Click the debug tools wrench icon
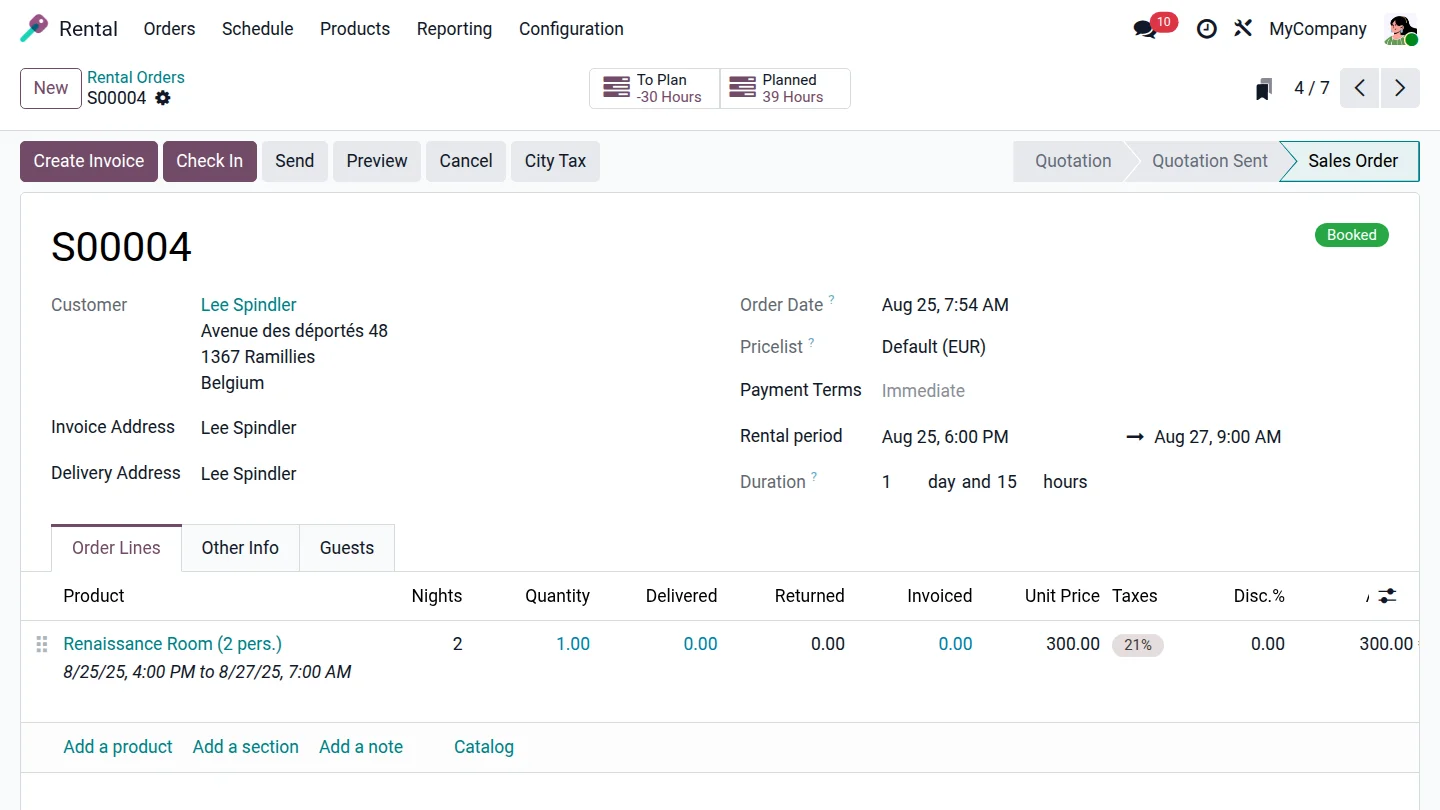The width and height of the screenshot is (1440, 810). pos(1243,29)
